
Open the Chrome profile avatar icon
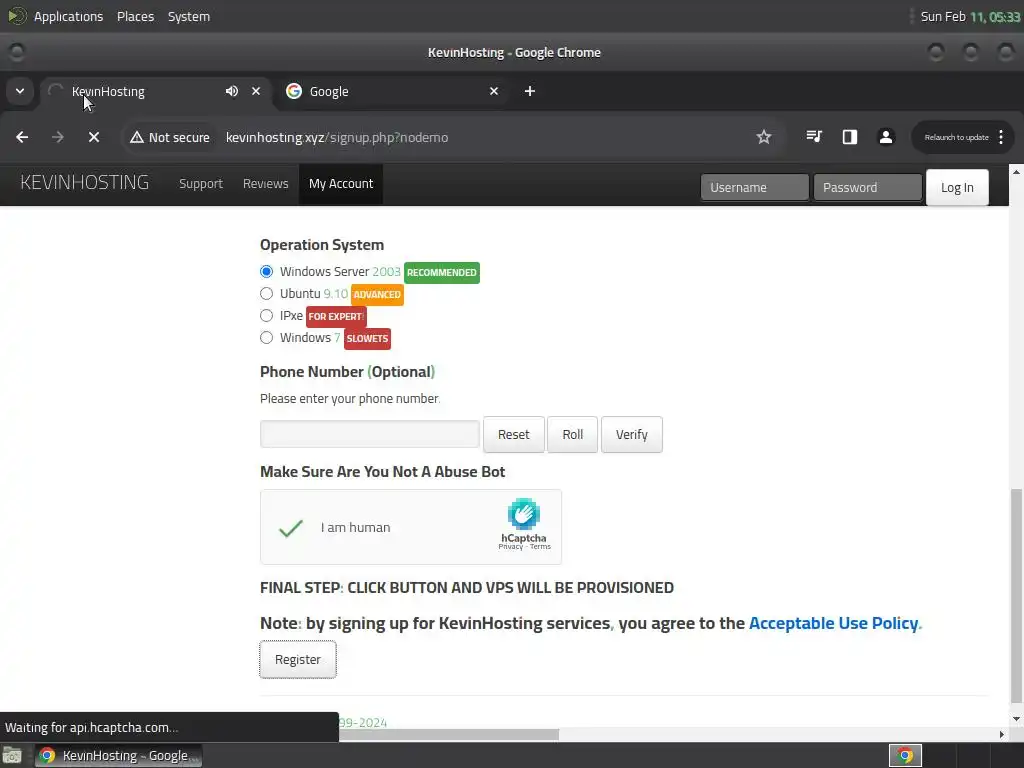pos(886,136)
